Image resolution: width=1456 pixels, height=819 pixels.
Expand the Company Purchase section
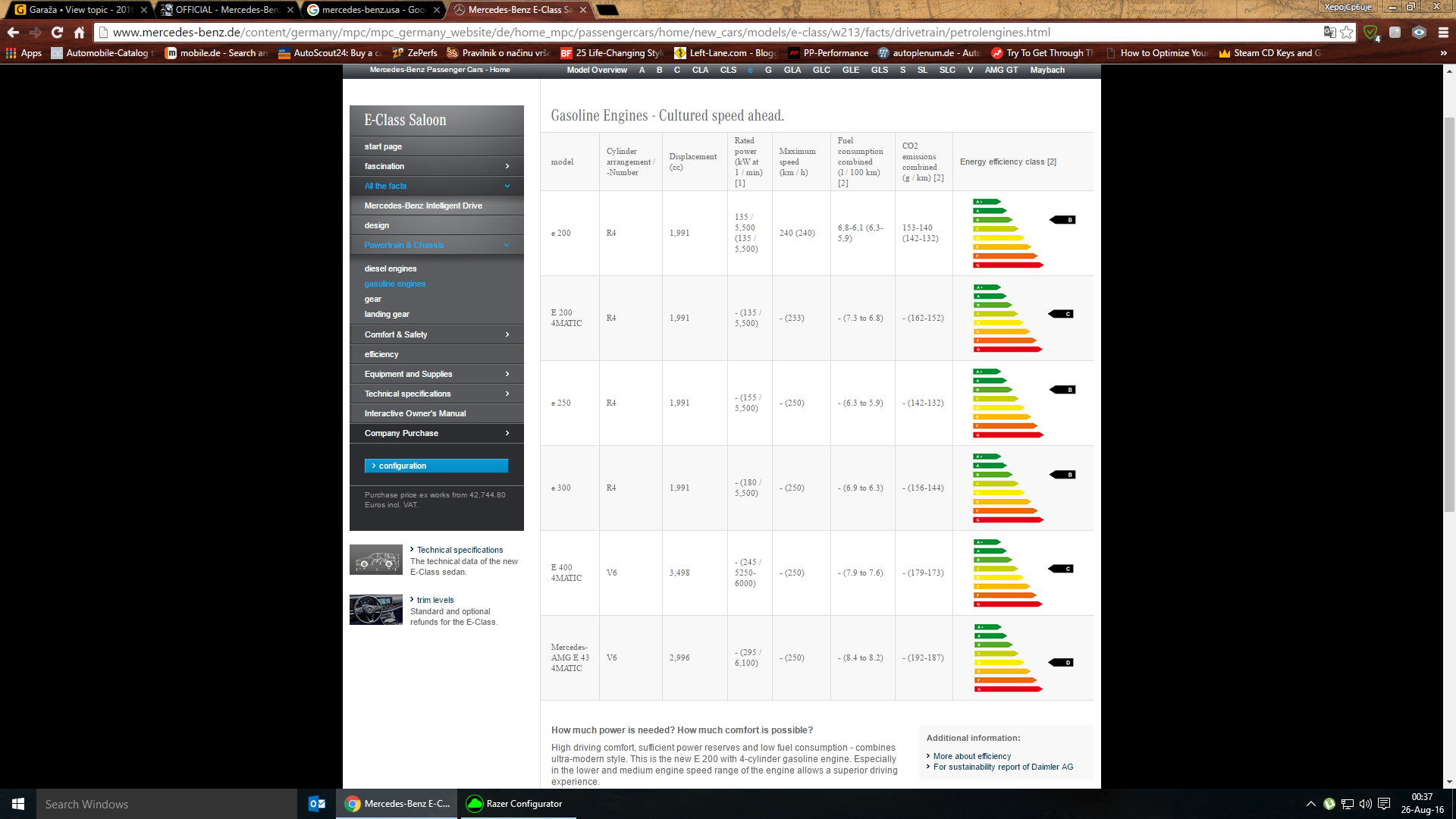tap(437, 433)
